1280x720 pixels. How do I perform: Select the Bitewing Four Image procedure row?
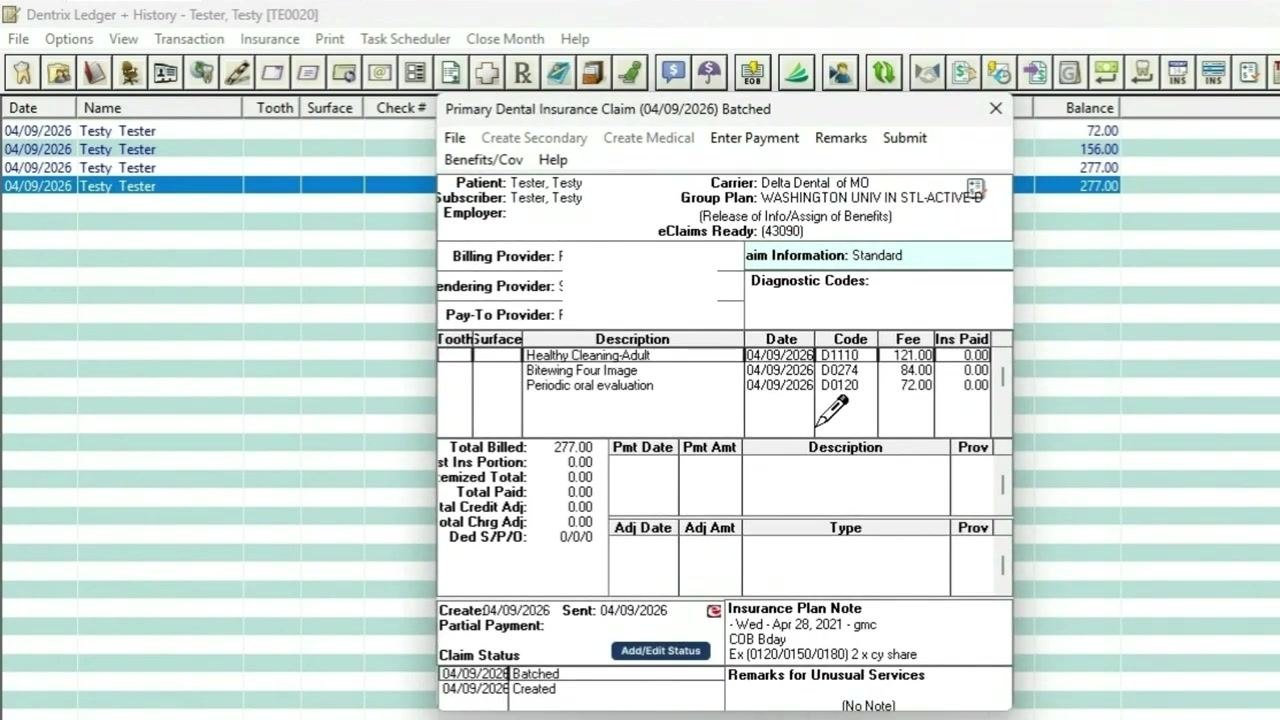[x=714, y=370]
